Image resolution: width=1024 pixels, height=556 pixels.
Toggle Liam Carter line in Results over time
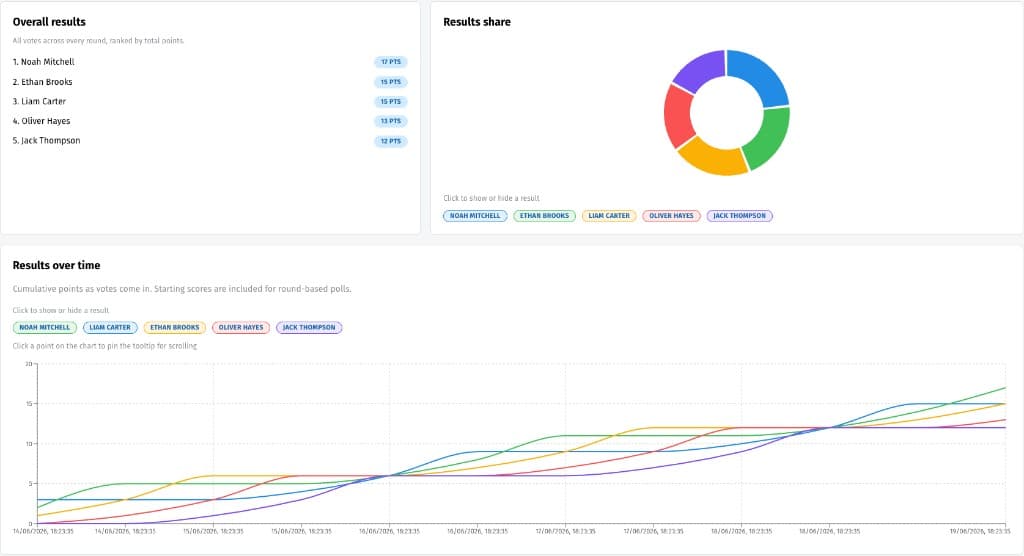110,327
